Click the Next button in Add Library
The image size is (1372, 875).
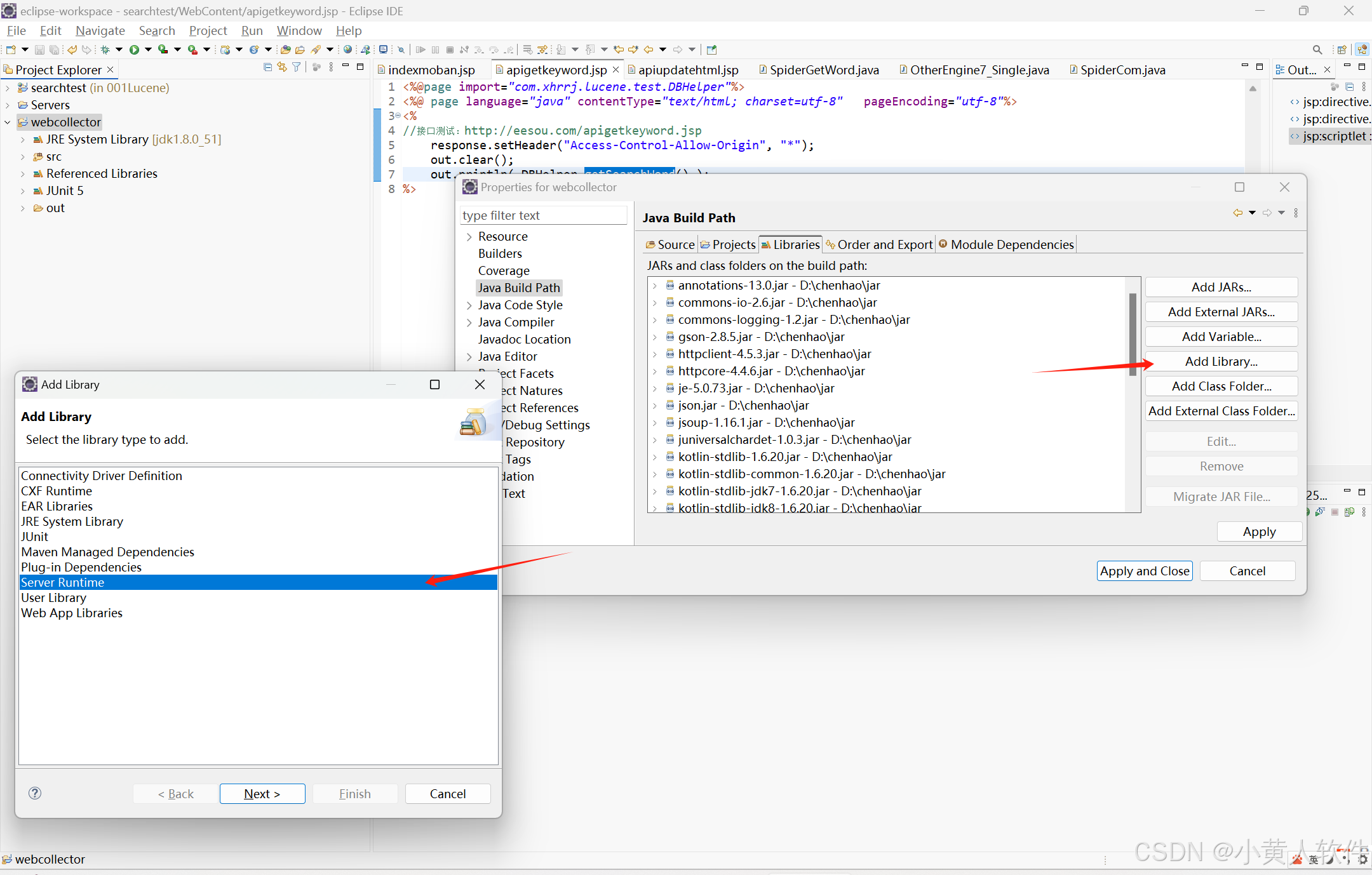click(262, 794)
